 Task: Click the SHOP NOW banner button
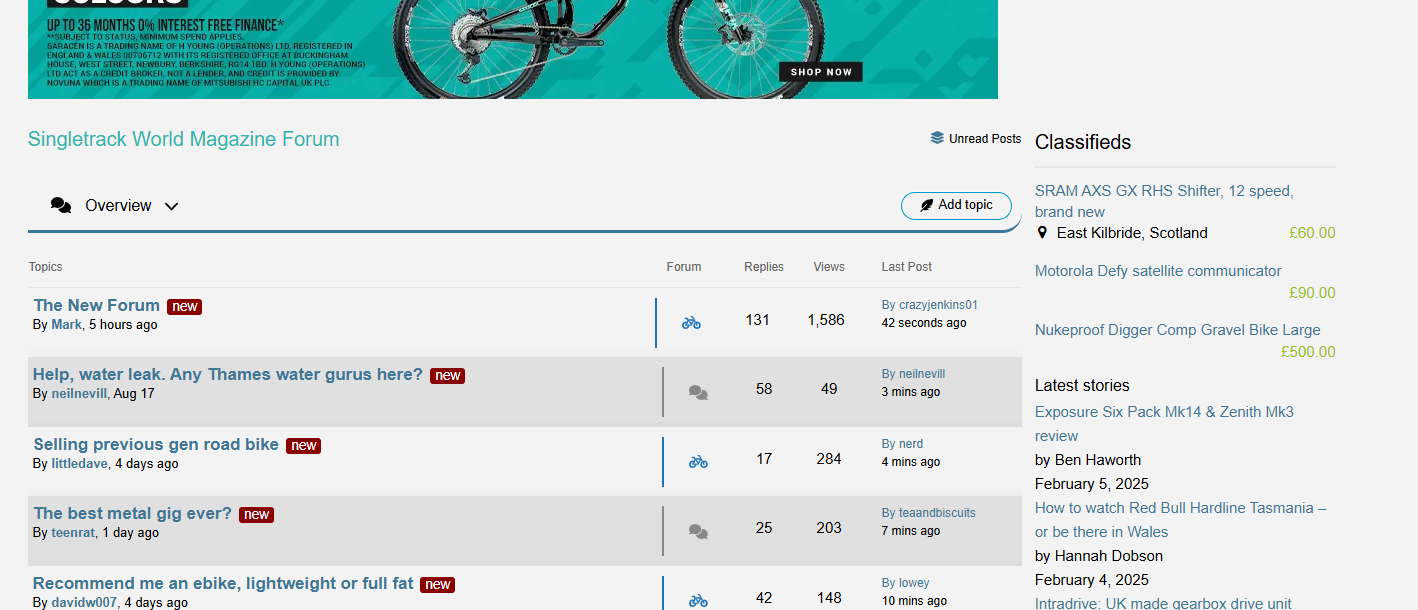click(x=820, y=72)
